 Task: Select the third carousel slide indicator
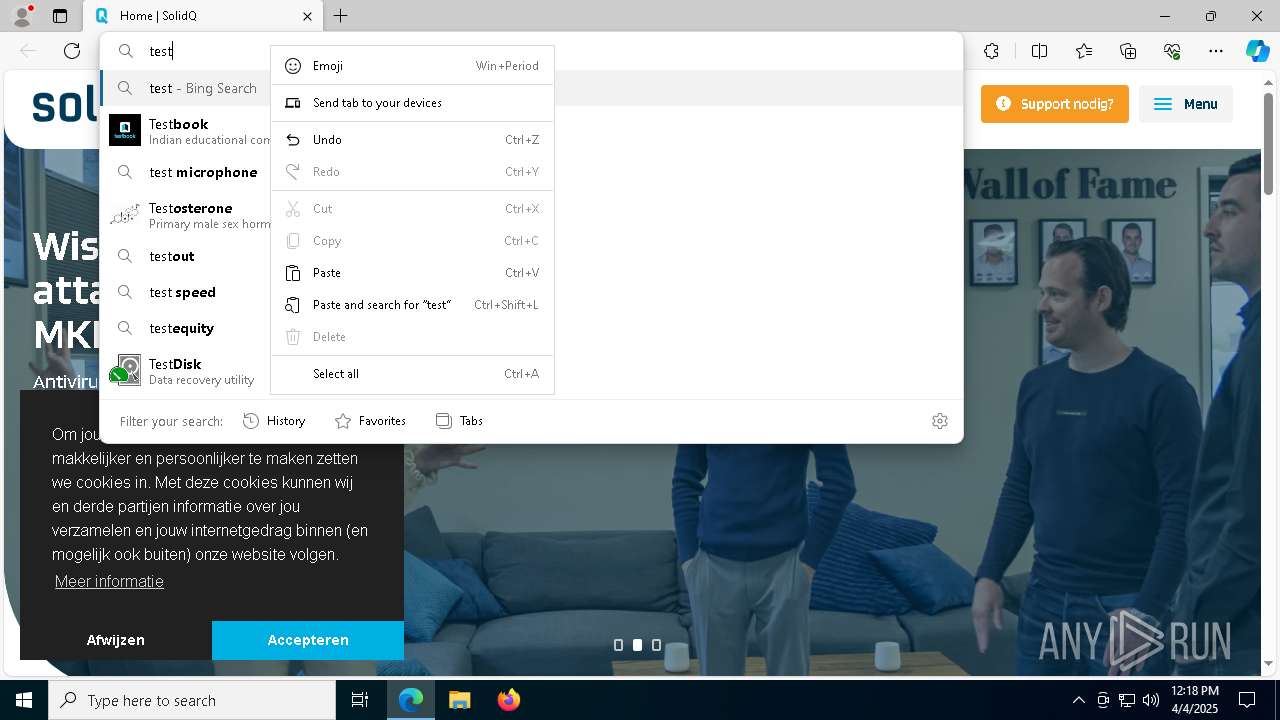point(656,645)
